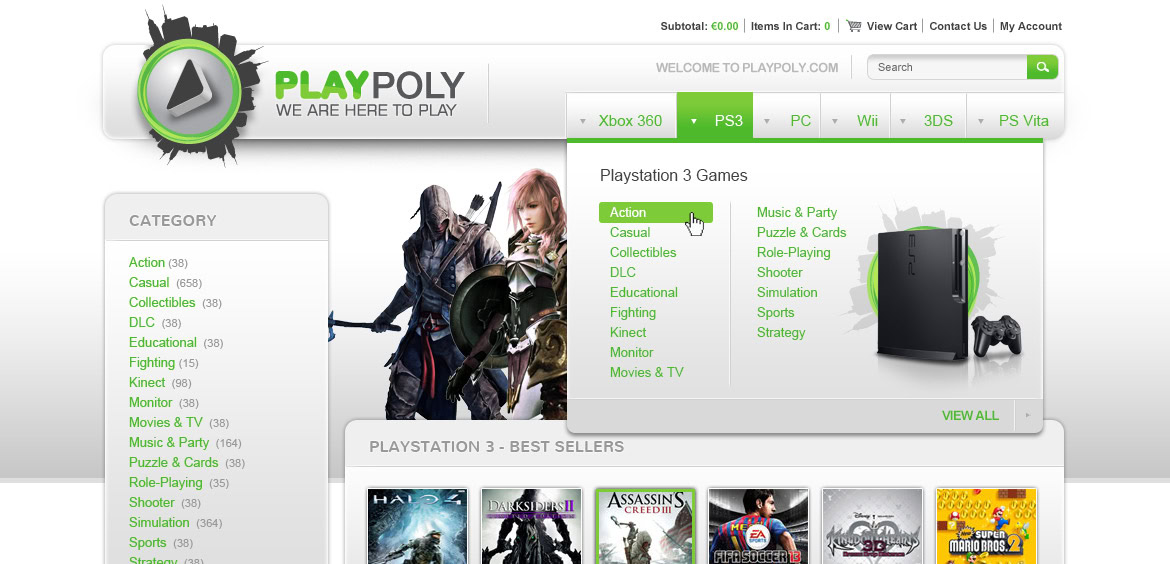1170x564 pixels.
Task: Open the Kingdom Hearts 3D cover
Action: tap(872, 526)
